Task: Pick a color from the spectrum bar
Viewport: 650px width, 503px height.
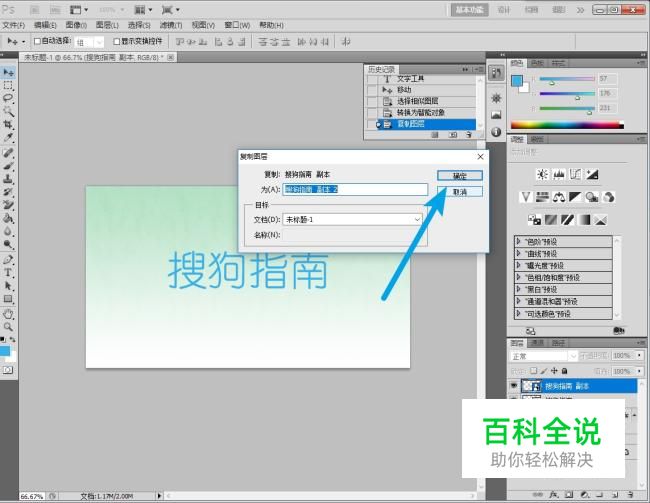Action: tap(567, 125)
